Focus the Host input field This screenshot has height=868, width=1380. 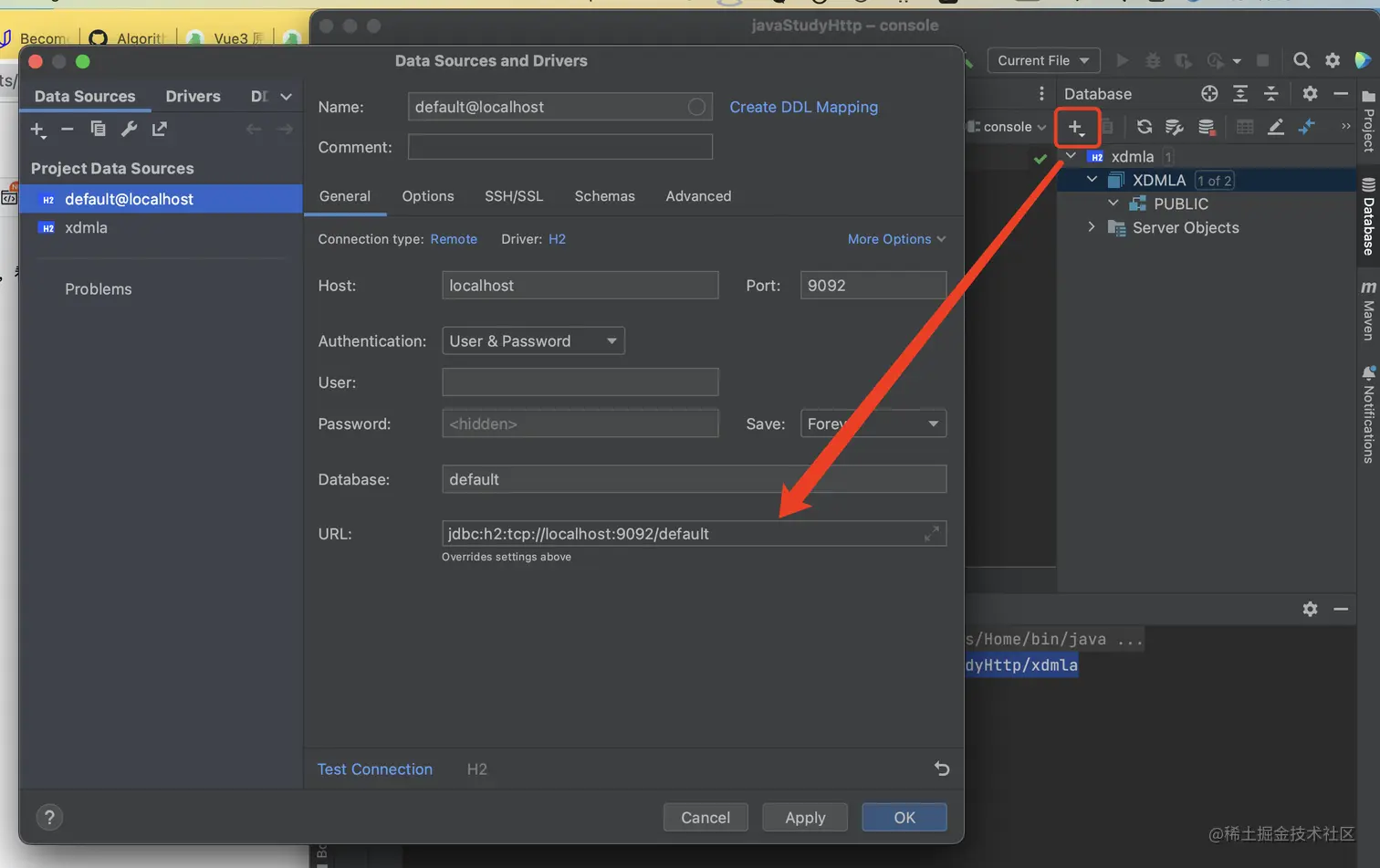(580, 286)
